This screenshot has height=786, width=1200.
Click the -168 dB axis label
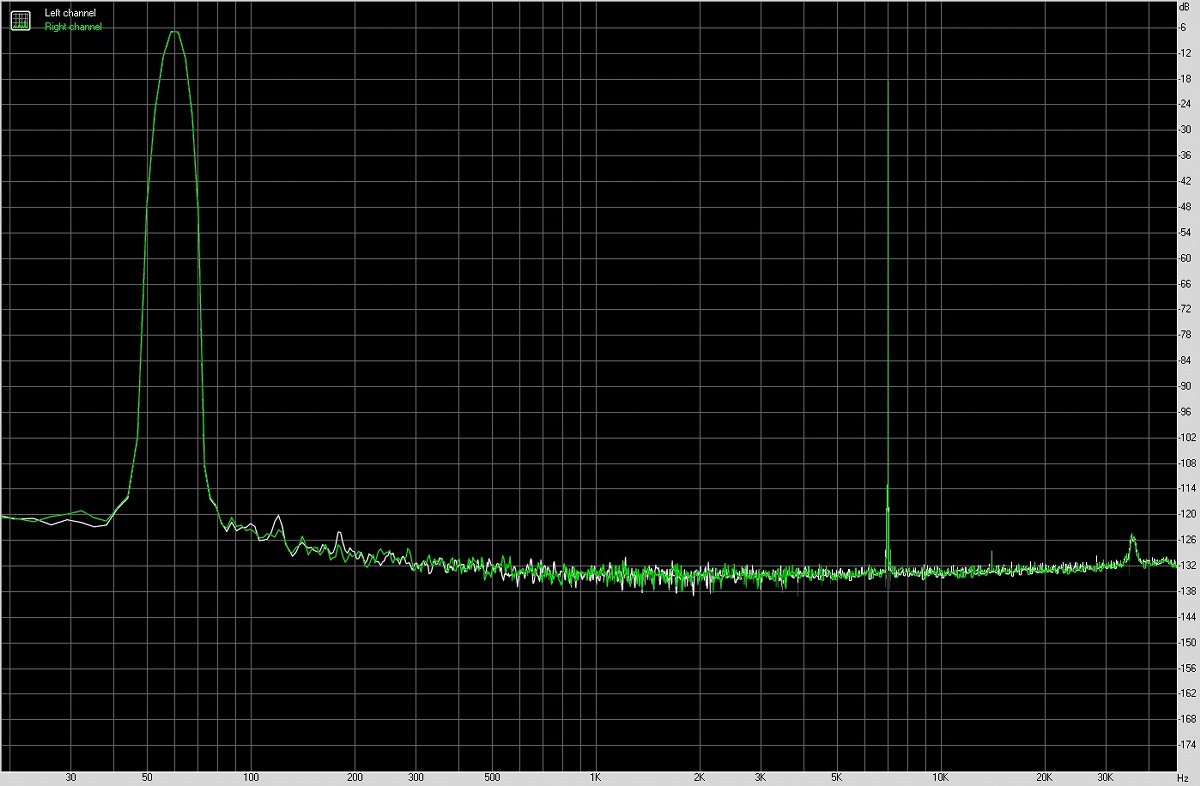1187,720
